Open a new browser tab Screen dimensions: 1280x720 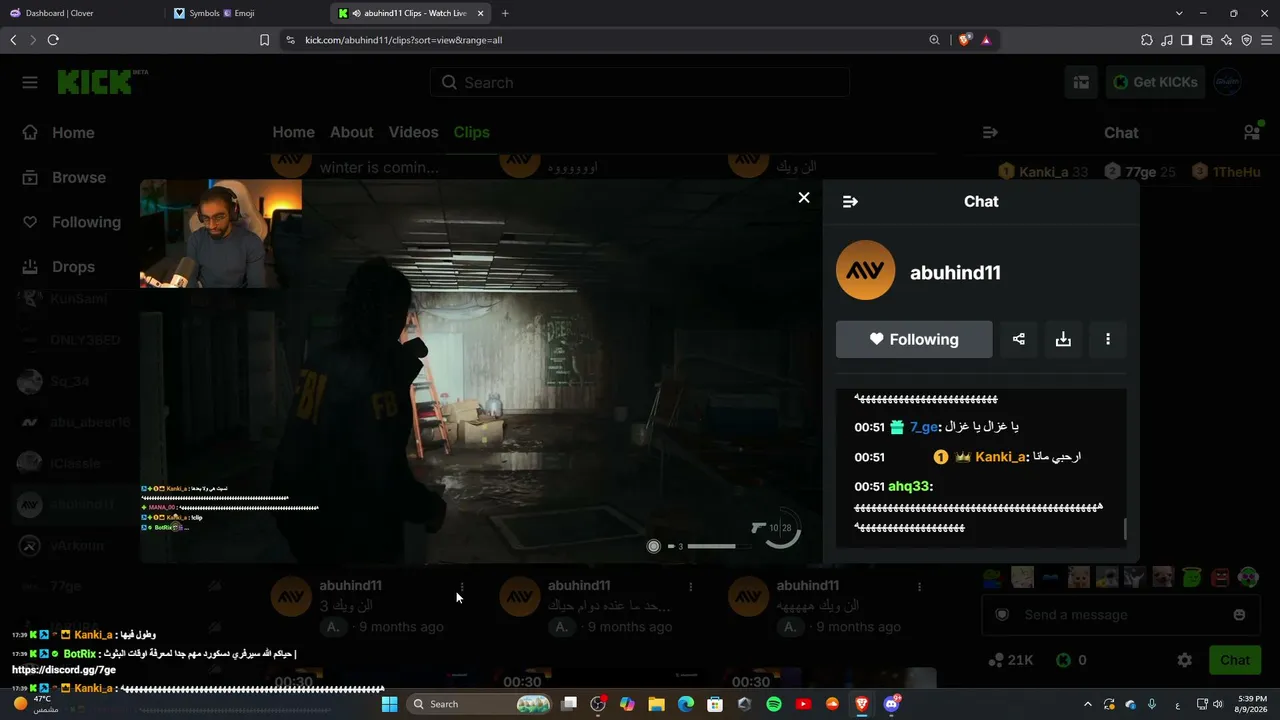click(505, 13)
